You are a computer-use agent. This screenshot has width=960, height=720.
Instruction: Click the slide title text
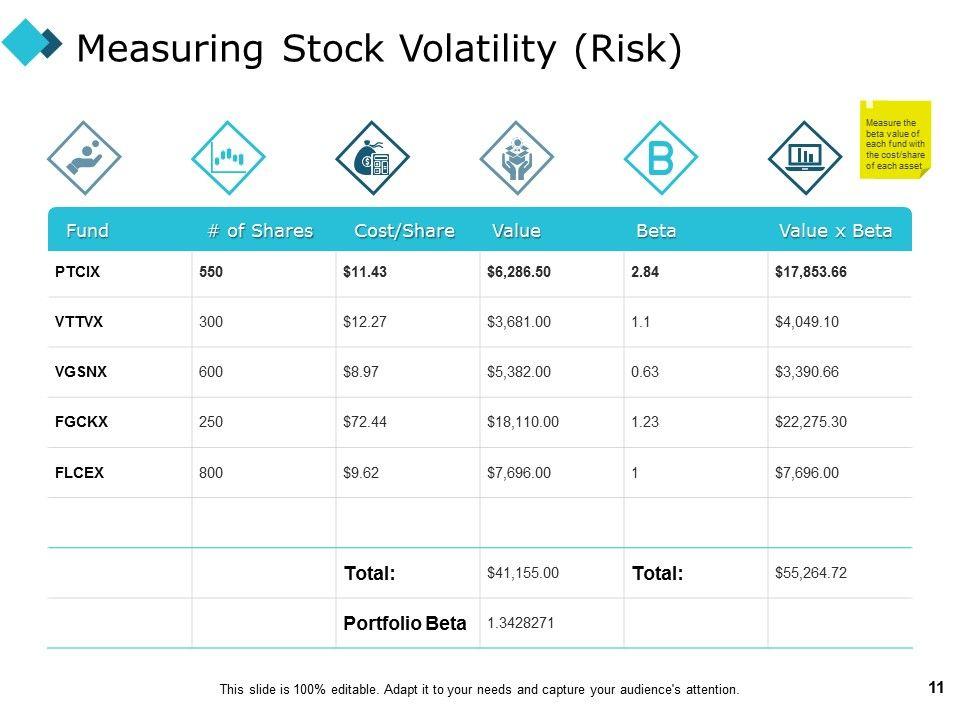click(379, 48)
